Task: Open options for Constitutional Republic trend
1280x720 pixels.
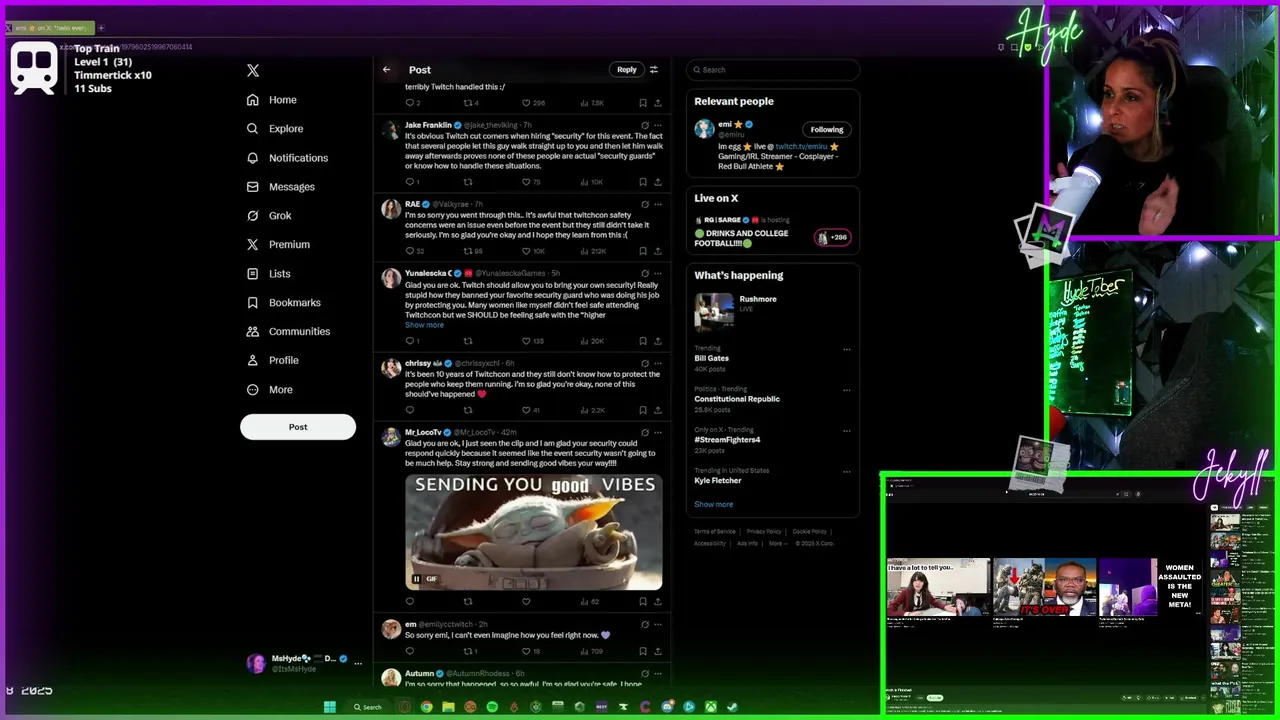Action: (847, 390)
